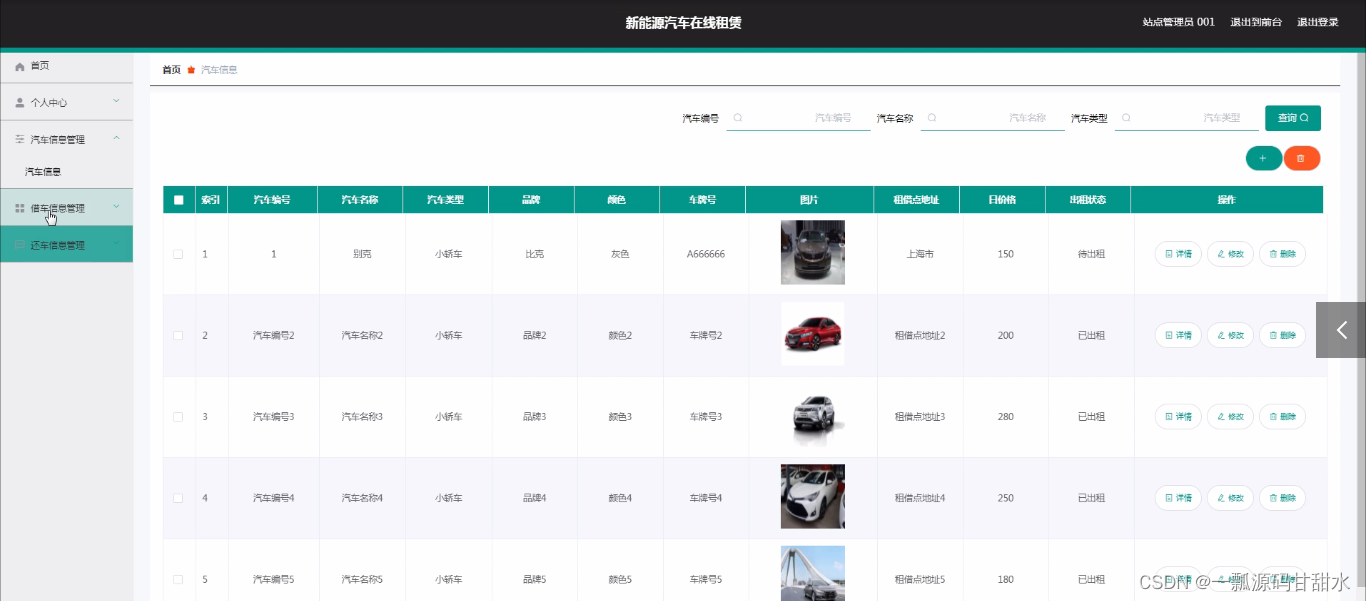Click 修改 for the 汽车编号4 row

coord(1230,497)
